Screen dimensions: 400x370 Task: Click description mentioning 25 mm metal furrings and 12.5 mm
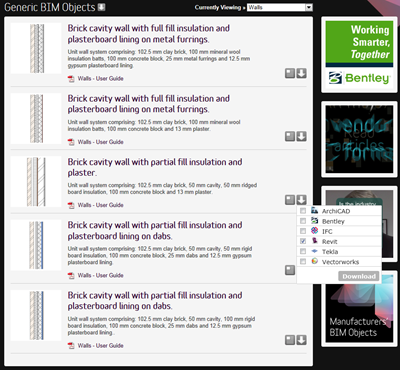click(159, 59)
